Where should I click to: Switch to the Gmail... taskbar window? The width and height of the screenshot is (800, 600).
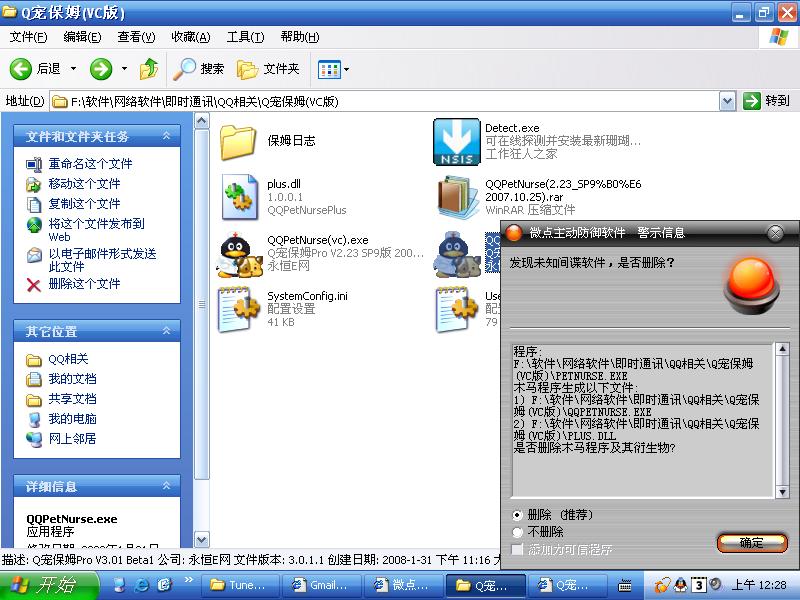coord(322,585)
